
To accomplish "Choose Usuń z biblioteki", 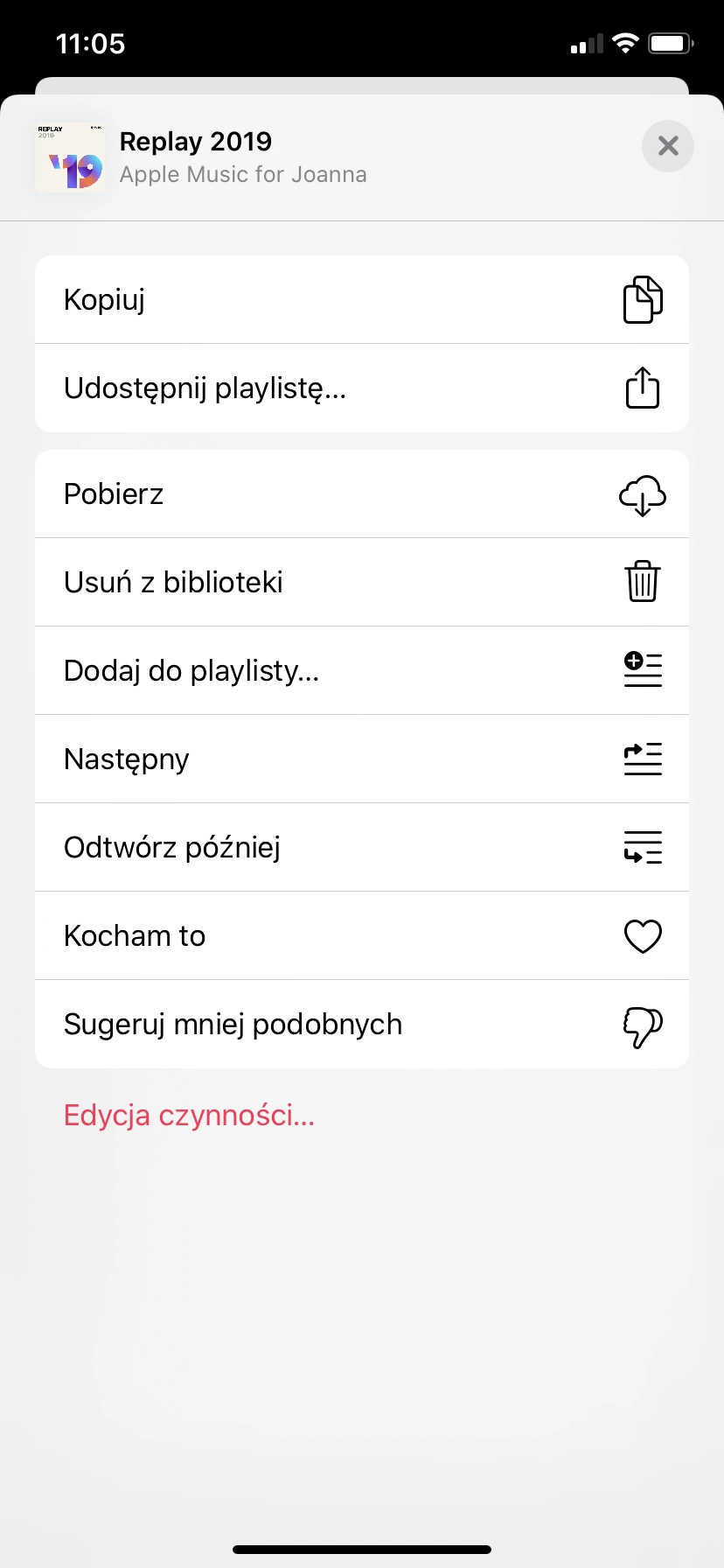I will (362, 582).
